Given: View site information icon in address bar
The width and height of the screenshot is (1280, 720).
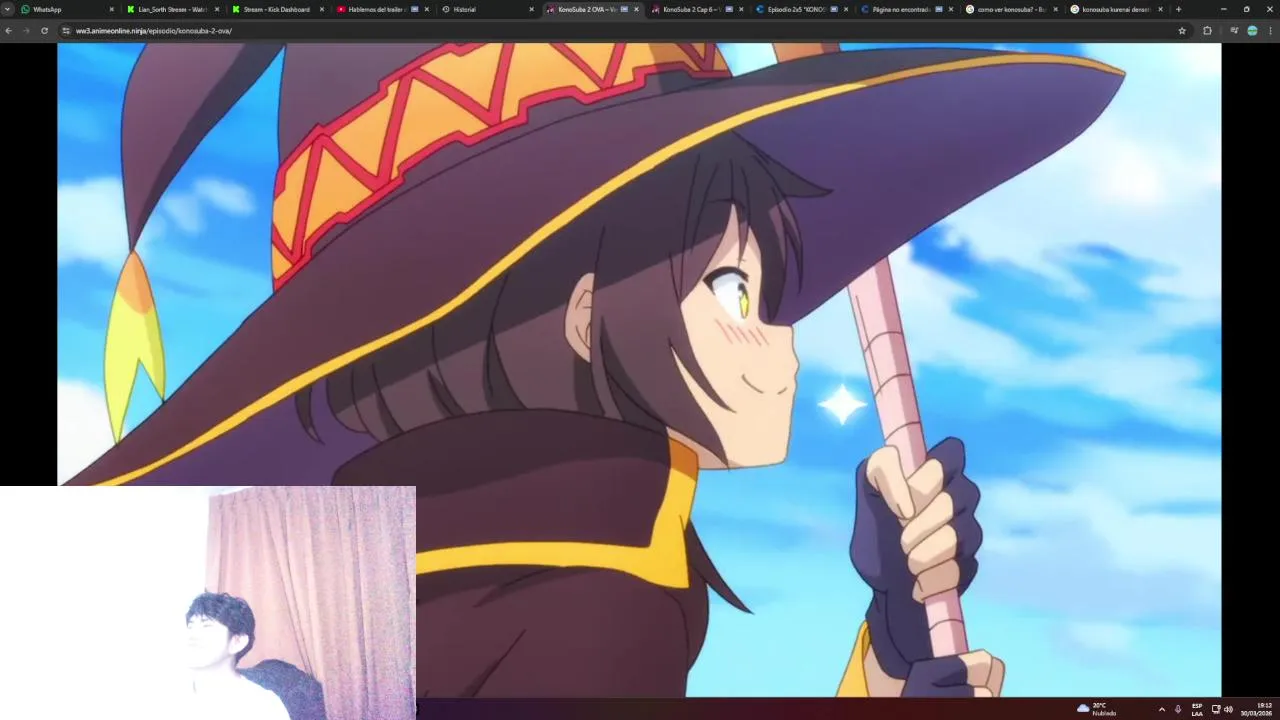Looking at the screenshot, I should pyautogui.click(x=66, y=31).
